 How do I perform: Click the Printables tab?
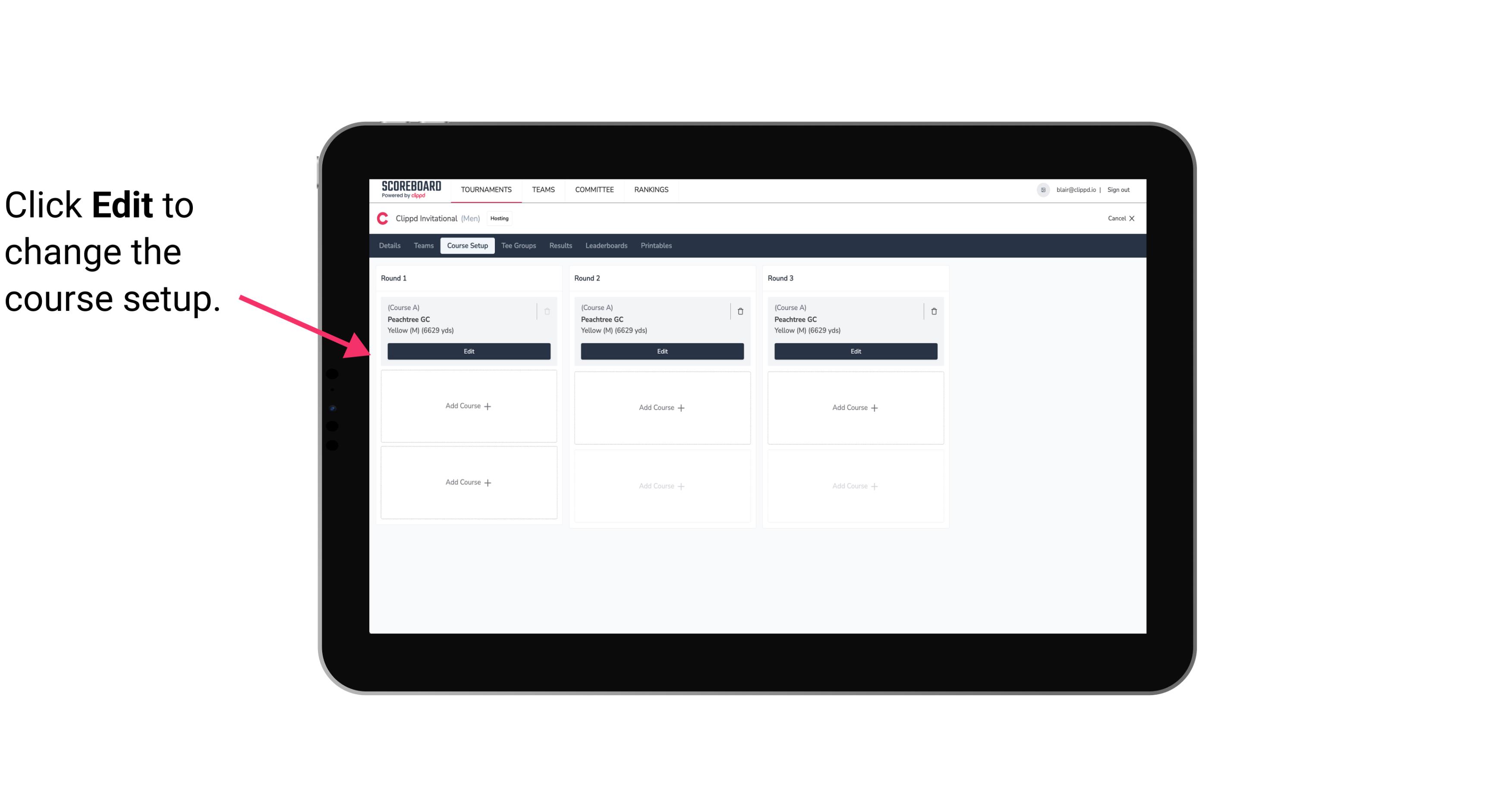point(656,245)
